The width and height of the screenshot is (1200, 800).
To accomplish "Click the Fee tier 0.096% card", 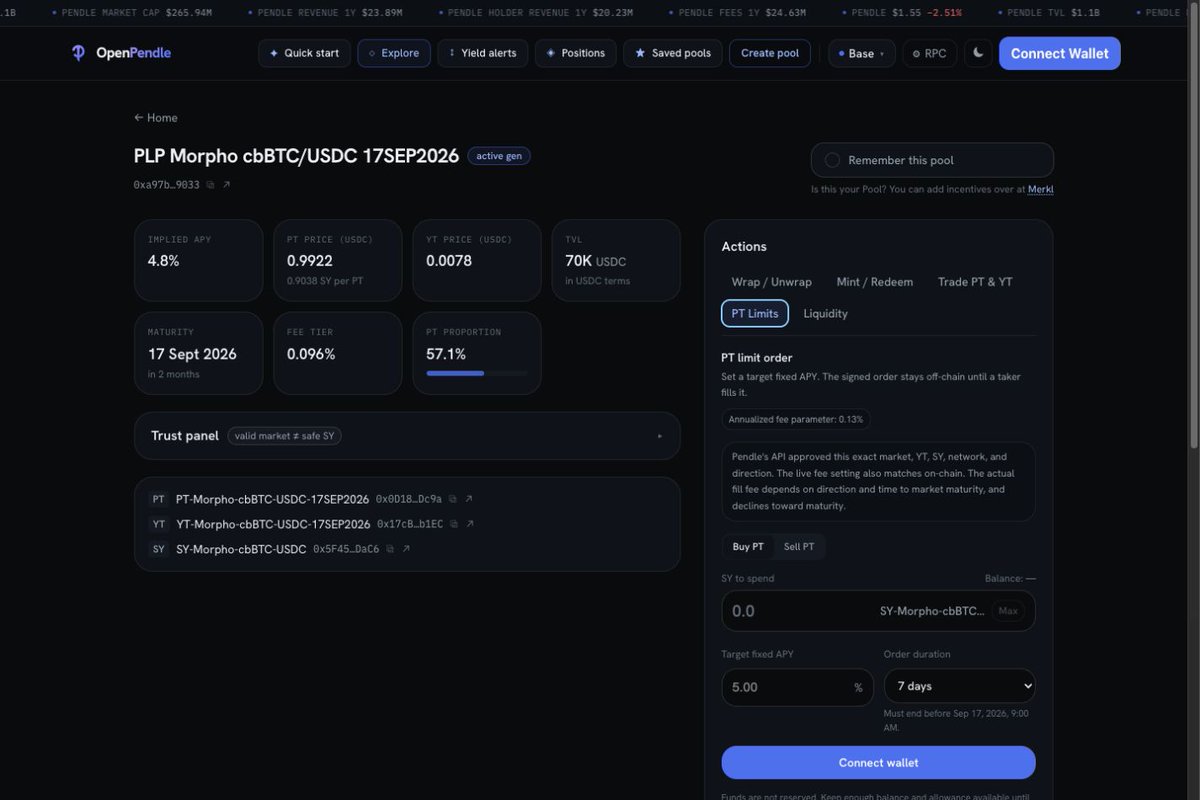I will coord(337,353).
